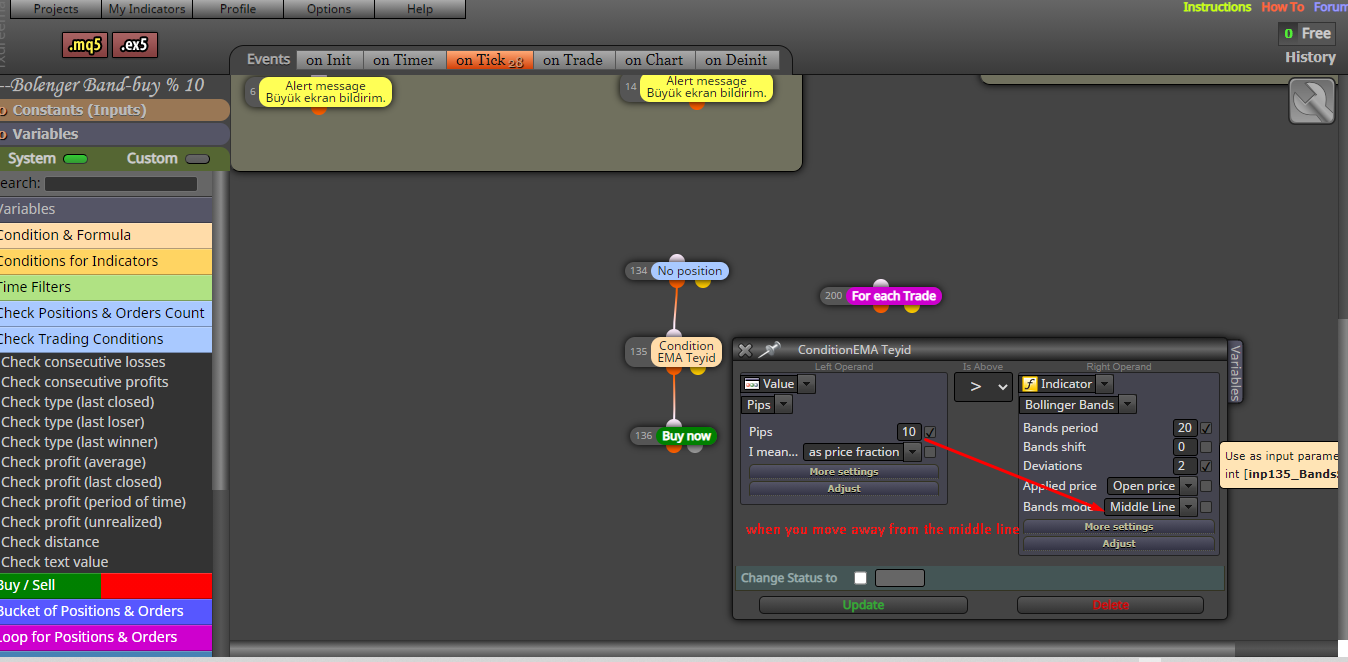The width and height of the screenshot is (1348, 662).
Task: Open the Instructions link
Action: click(1217, 7)
